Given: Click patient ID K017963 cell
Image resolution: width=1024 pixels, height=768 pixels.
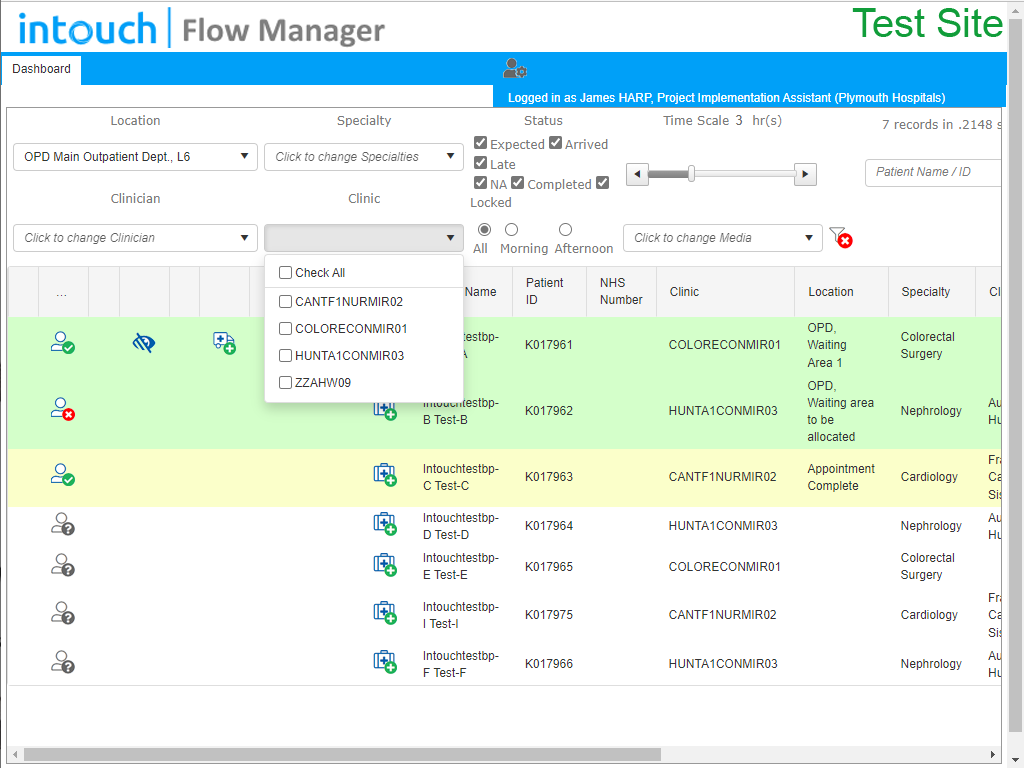Looking at the screenshot, I should click(x=549, y=477).
